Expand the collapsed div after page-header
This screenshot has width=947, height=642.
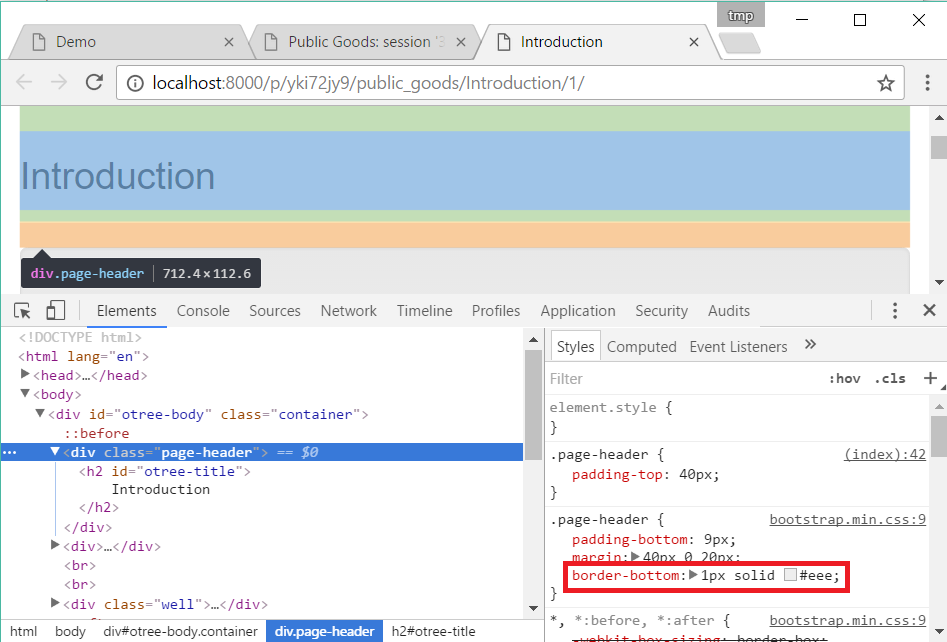pos(55,545)
